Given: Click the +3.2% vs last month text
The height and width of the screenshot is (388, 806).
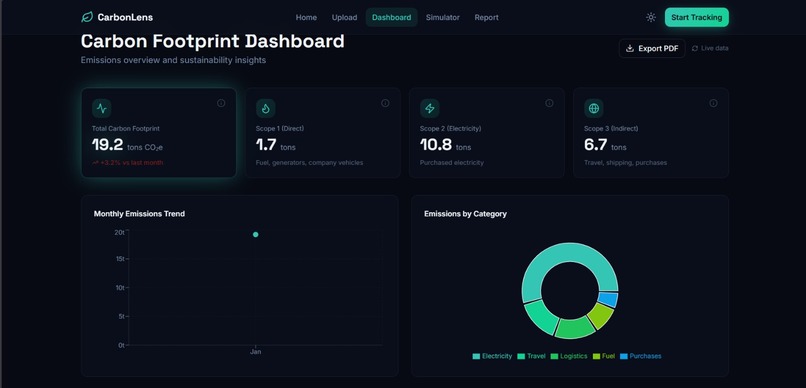Looking at the screenshot, I should pos(127,163).
